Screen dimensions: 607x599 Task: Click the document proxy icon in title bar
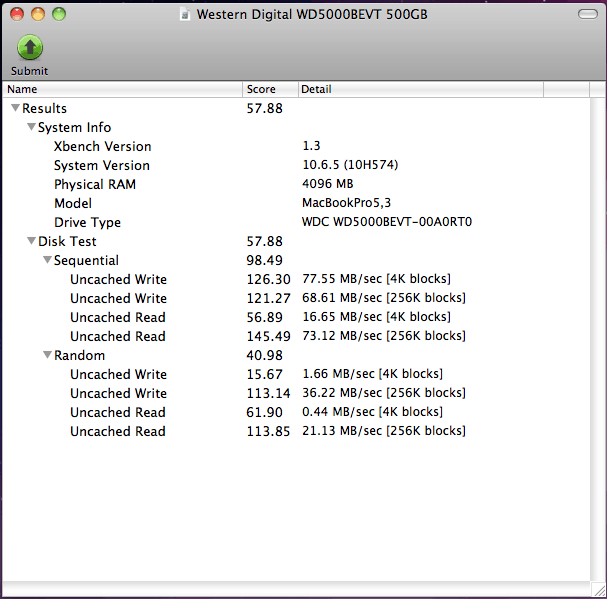pos(185,15)
